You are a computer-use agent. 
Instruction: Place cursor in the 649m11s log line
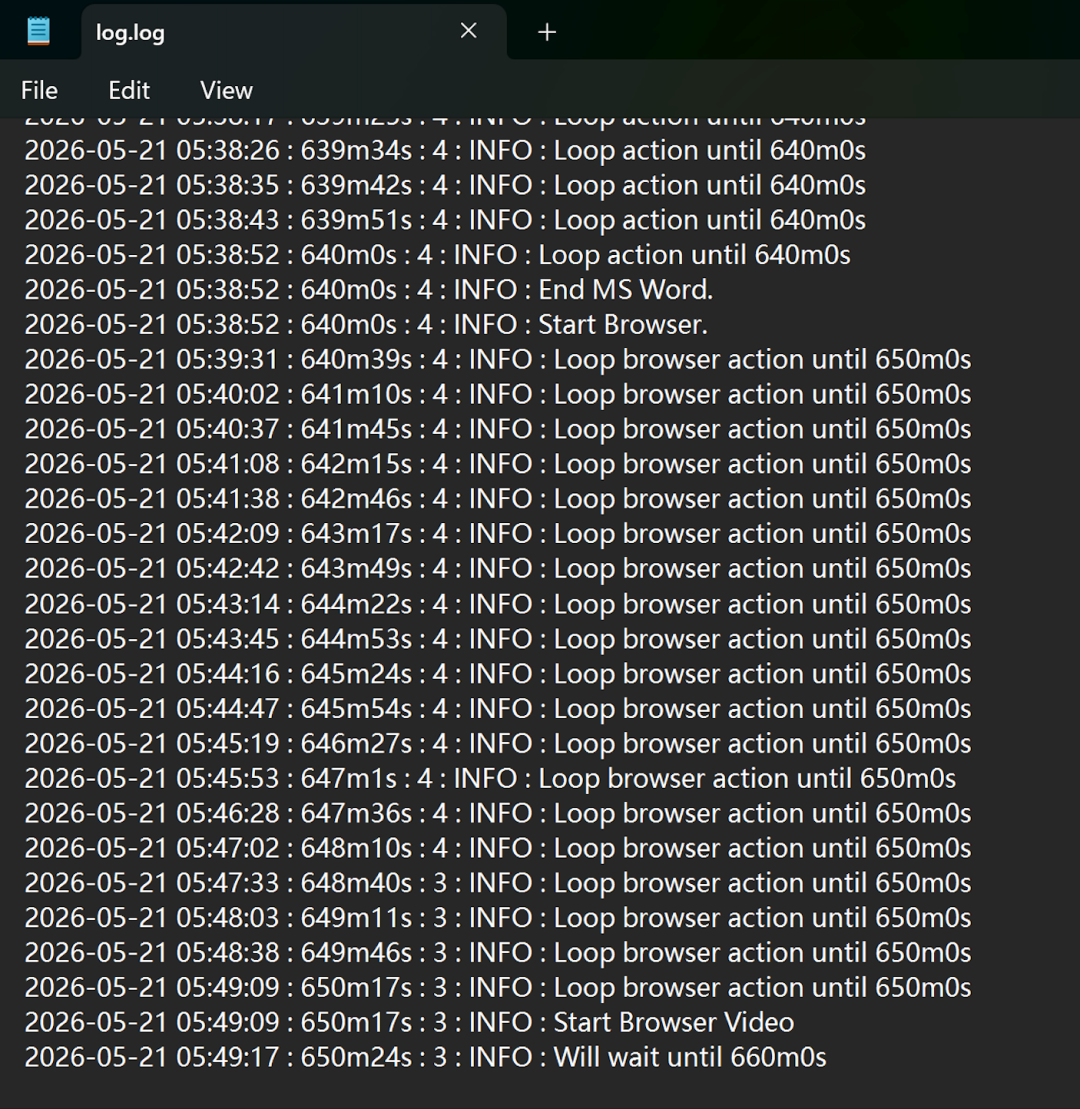[498, 918]
